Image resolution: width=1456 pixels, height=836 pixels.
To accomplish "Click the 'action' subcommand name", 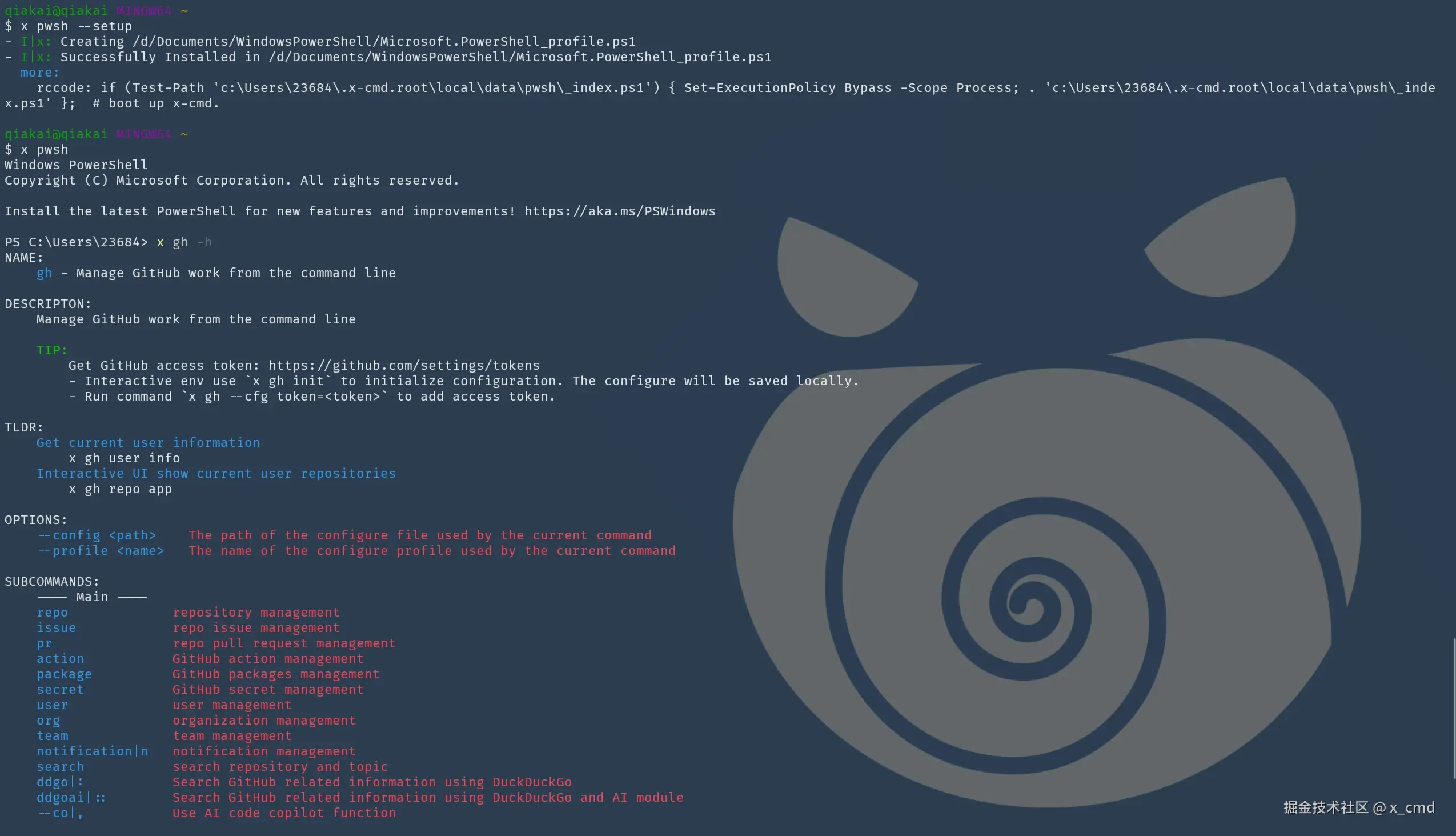I will [x=60, y=659].
